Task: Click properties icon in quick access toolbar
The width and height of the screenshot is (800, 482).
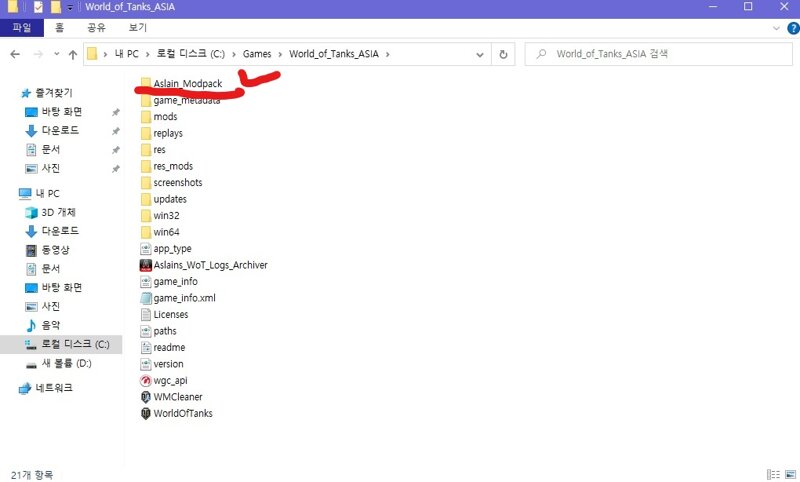Action: (x=38, y=7)
